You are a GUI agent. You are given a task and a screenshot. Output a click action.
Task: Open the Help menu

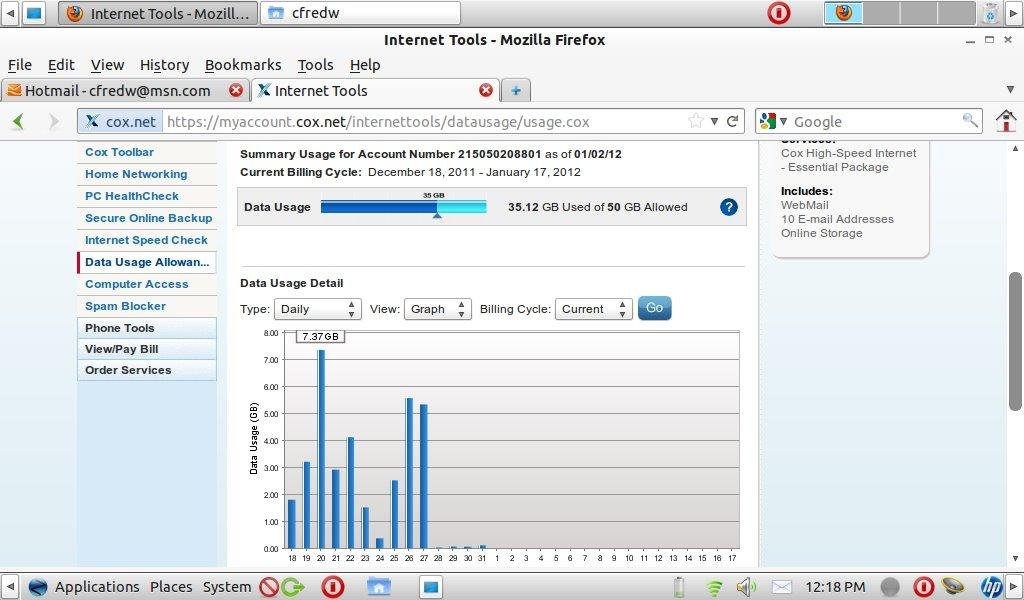click(365, 65)
